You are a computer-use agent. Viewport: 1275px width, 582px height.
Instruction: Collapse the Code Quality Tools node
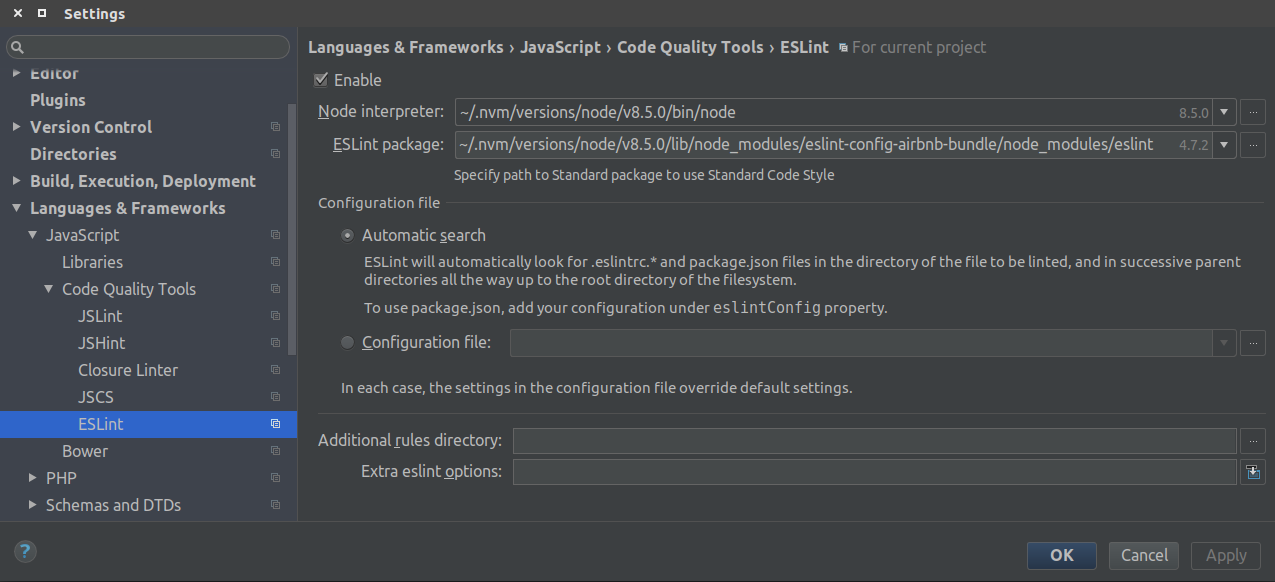[49, 289]
